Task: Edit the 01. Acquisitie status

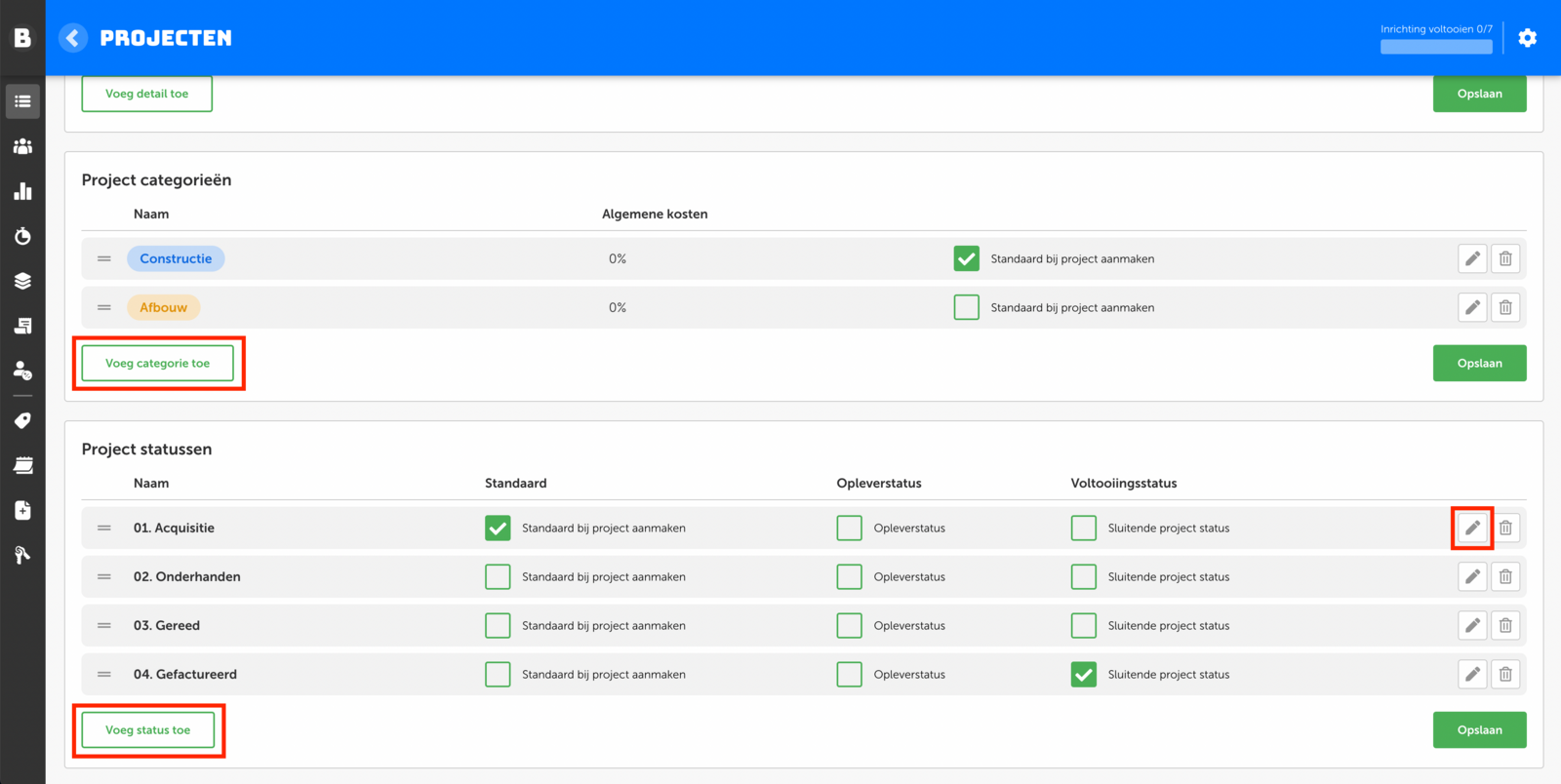Action: [1472, 528]
